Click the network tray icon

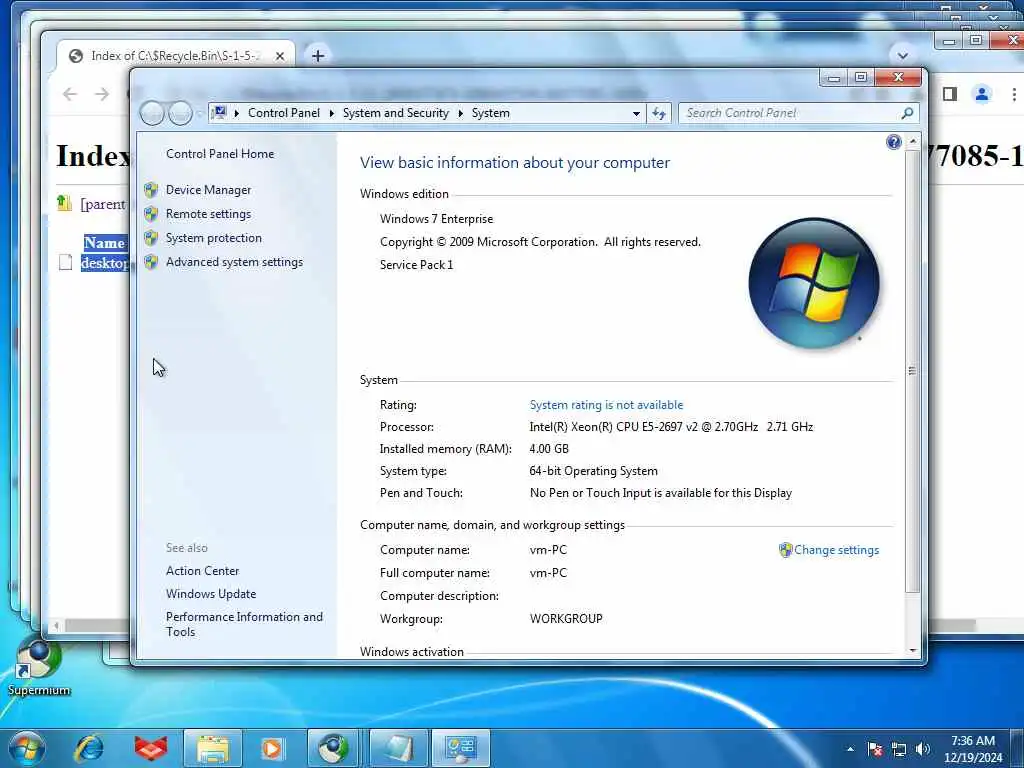[x=899, y=749]
